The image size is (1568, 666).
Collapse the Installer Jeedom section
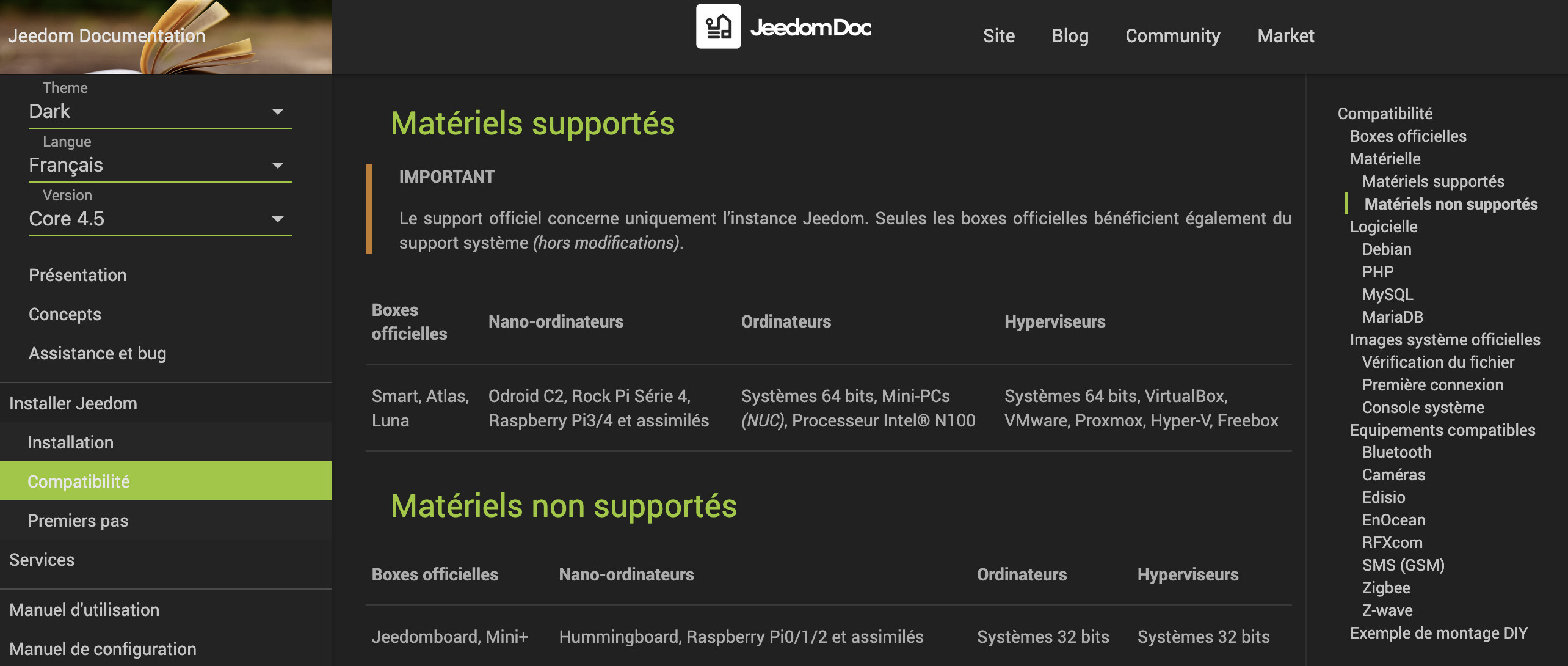pos(73,403)
